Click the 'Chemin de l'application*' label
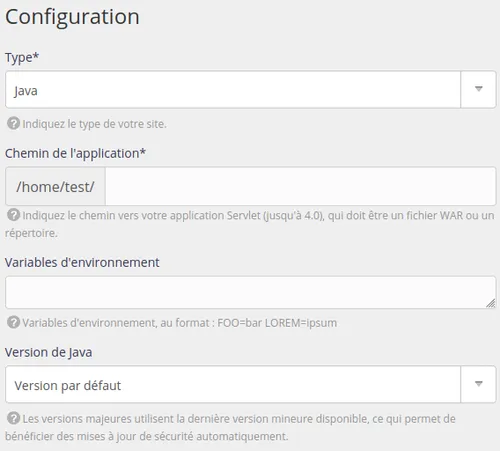Viewport: 500px width, 451px height. click(75, 154)
